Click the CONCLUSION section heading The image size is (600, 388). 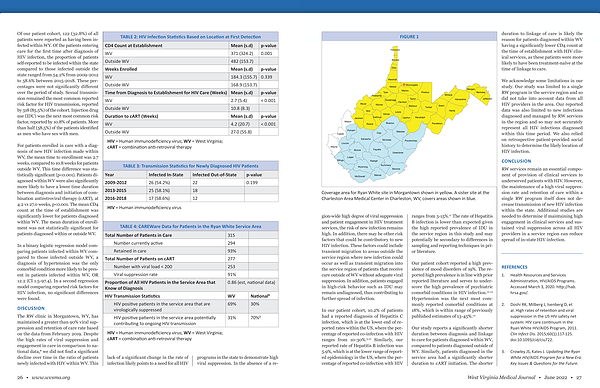[516, 161]
